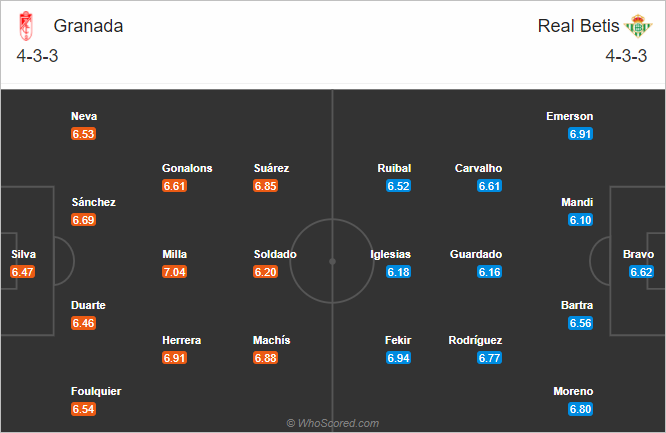Click Granada's 4-3-3 formation label

coord(37,56)
